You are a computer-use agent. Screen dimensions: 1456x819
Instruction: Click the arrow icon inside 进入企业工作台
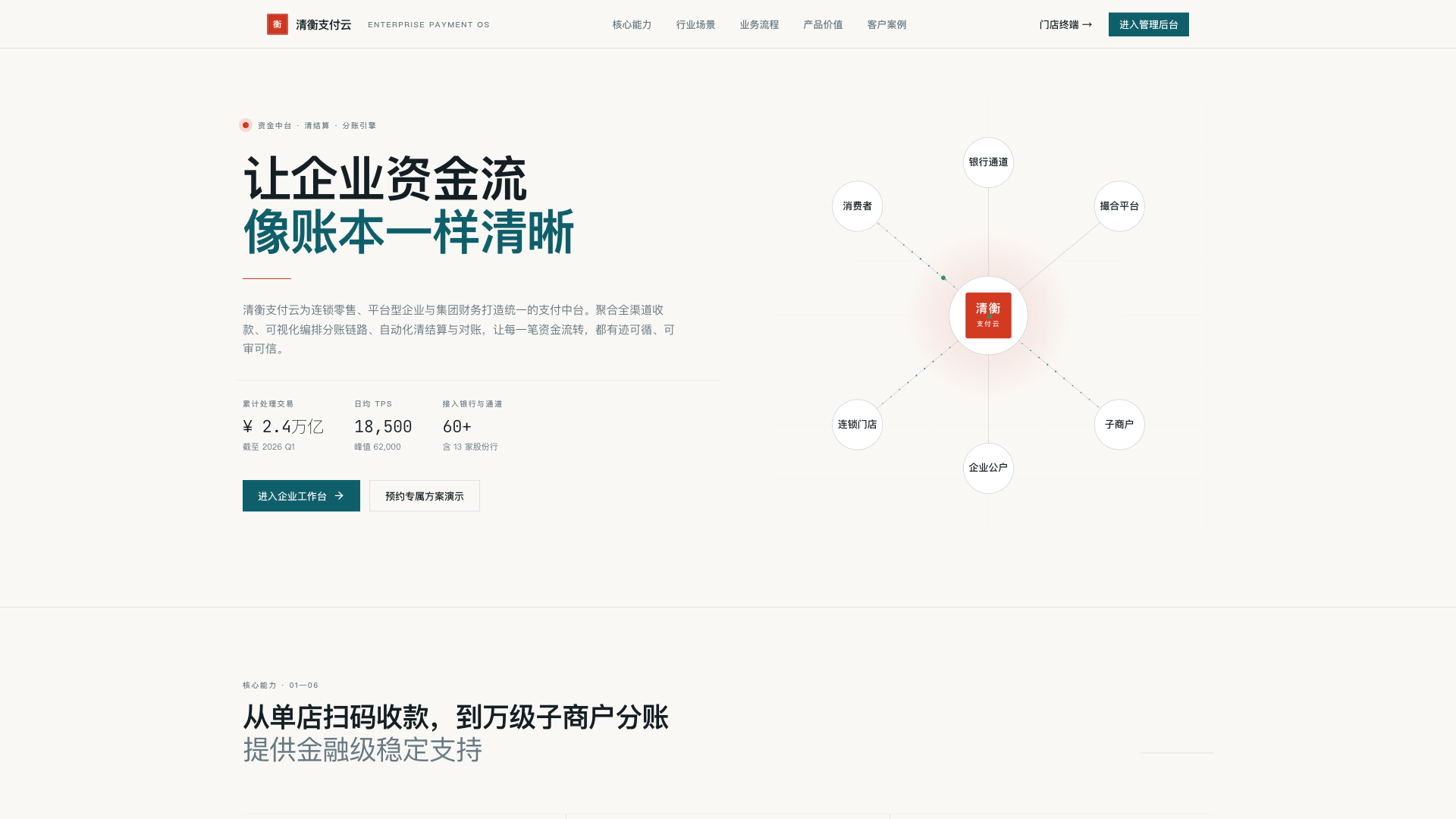click(340, 495)
